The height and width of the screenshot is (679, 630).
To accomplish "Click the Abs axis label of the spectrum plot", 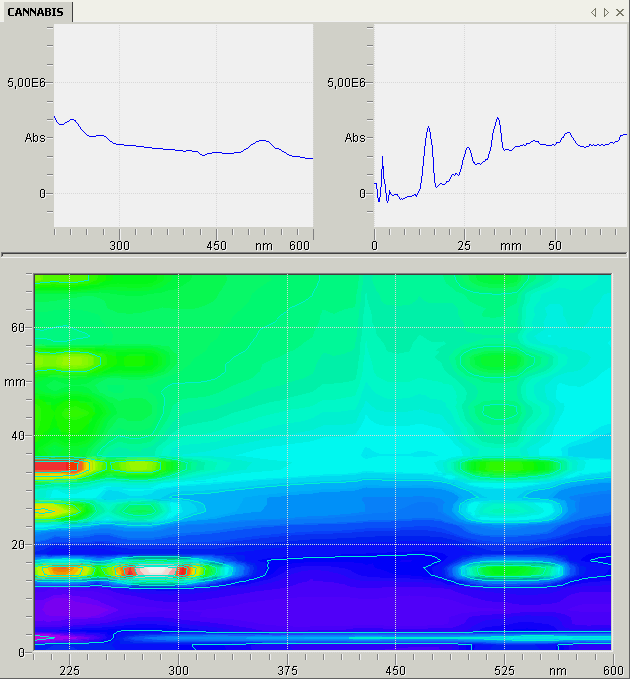I will pos(34,138).
